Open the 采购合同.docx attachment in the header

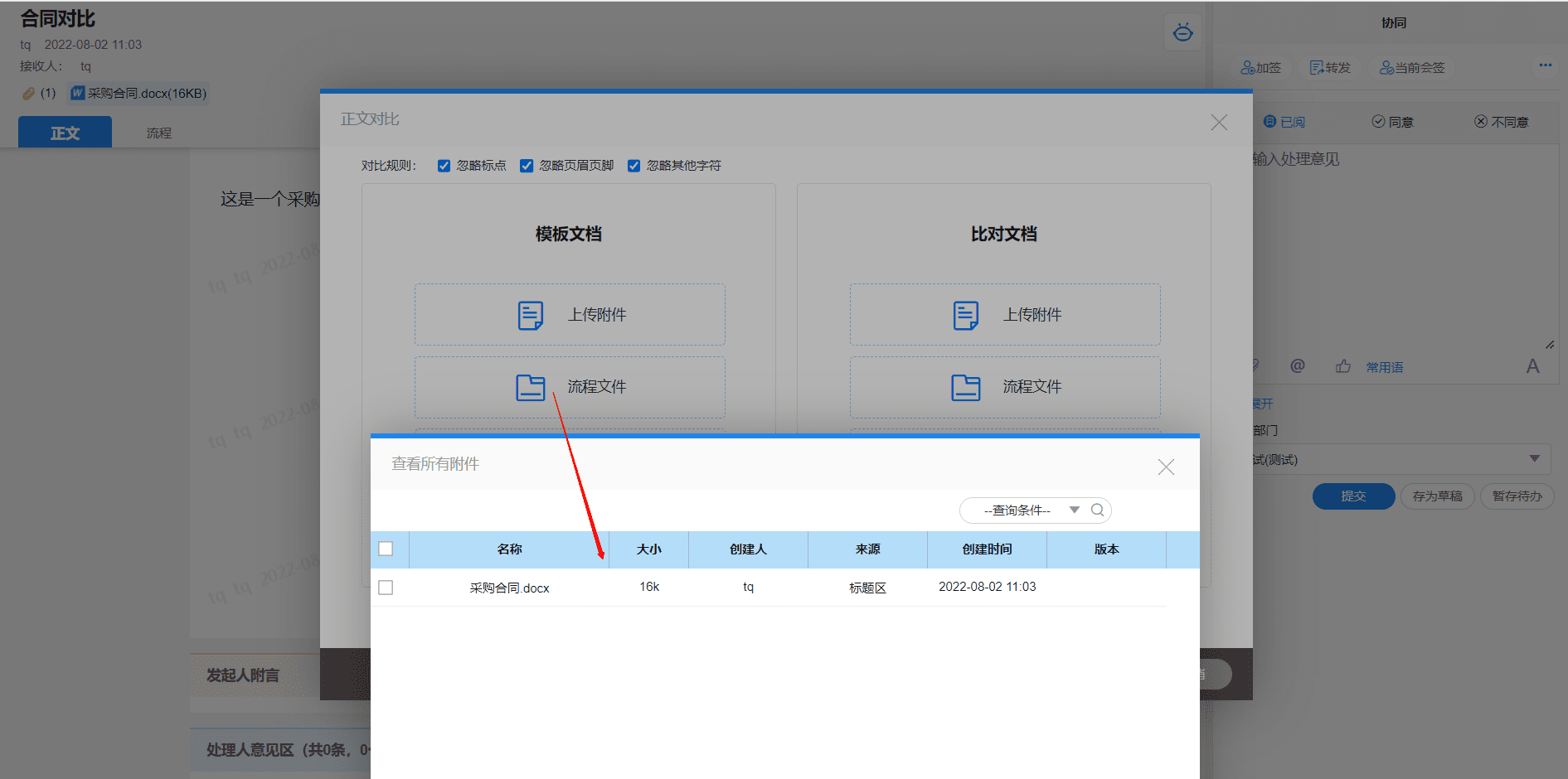click(138, 94)
